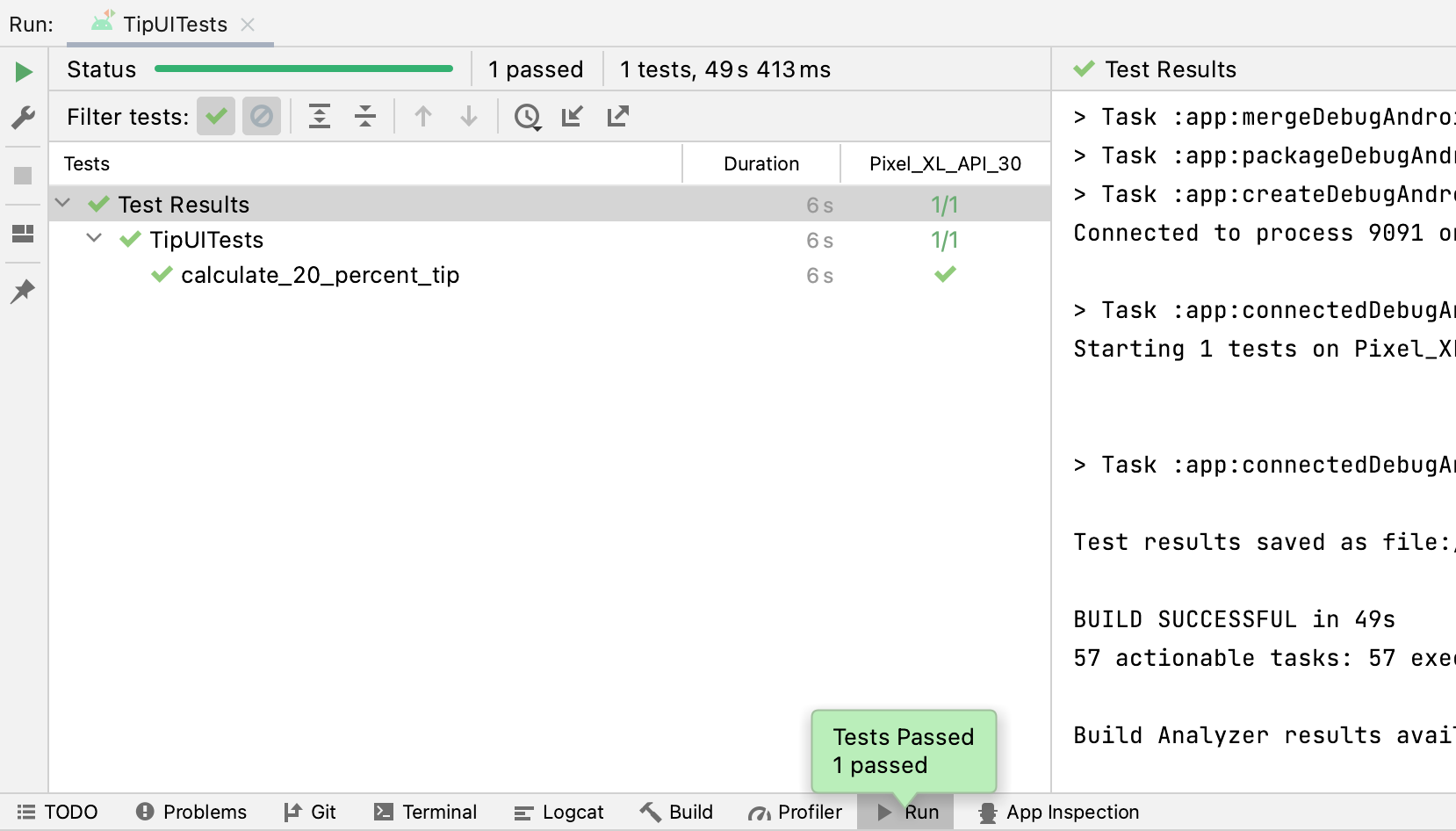
Task: Collapse all test nodes
Action: tap(365, 116)
